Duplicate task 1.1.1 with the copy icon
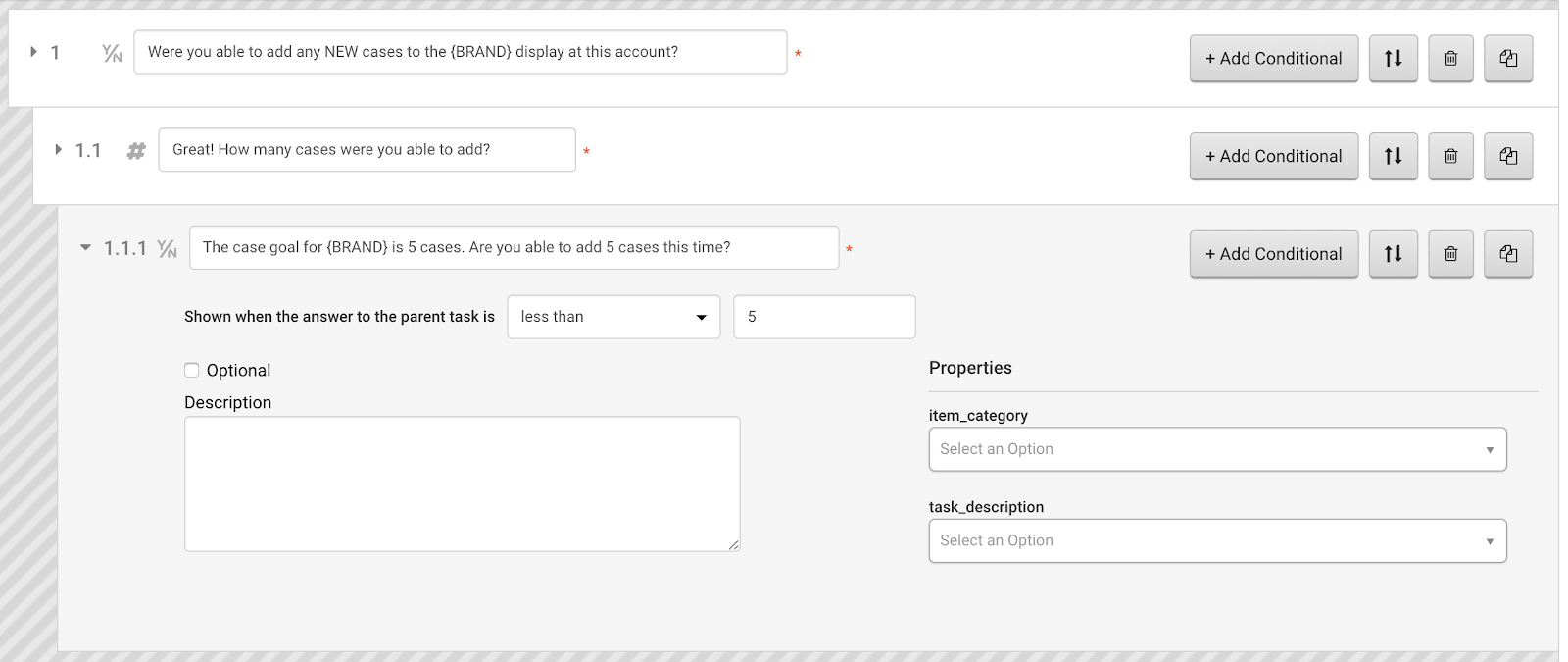Screen dimensions: 1568x662 (1508, 254)
